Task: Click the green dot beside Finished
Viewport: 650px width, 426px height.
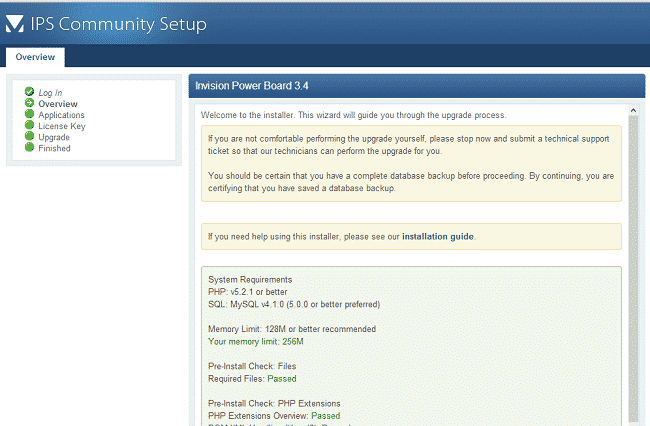Action: pyautogui.click(x=30, y=148)
